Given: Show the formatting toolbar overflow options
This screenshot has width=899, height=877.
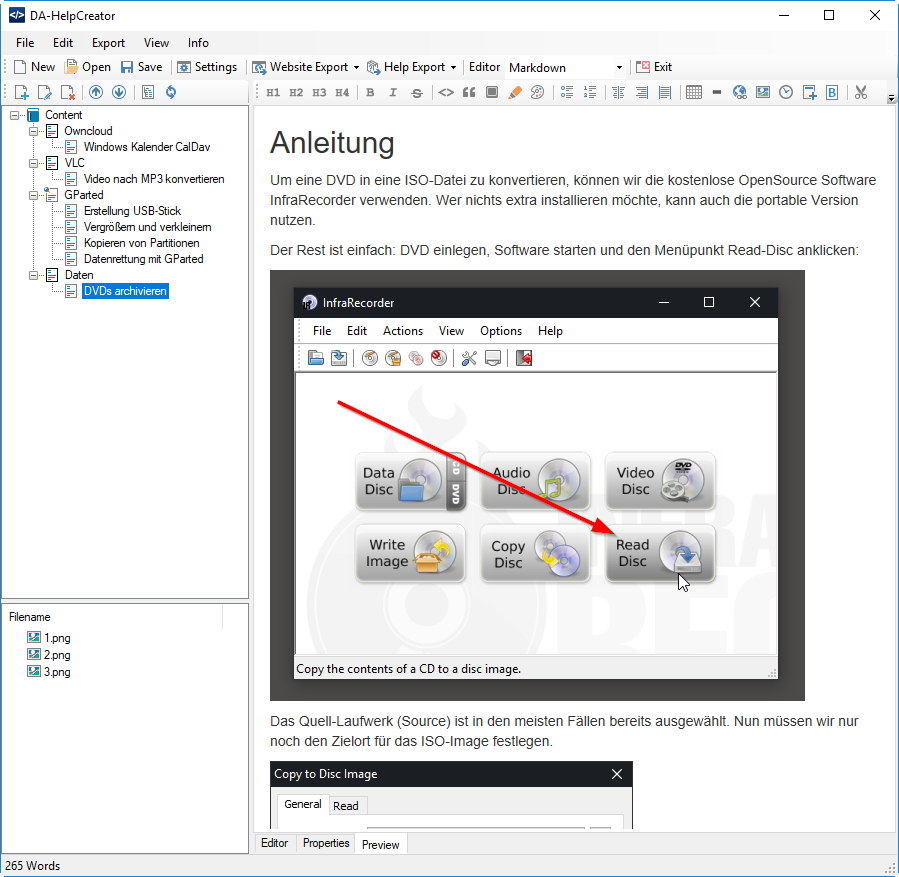Looking at the screenshot, I should pos(891,98).
